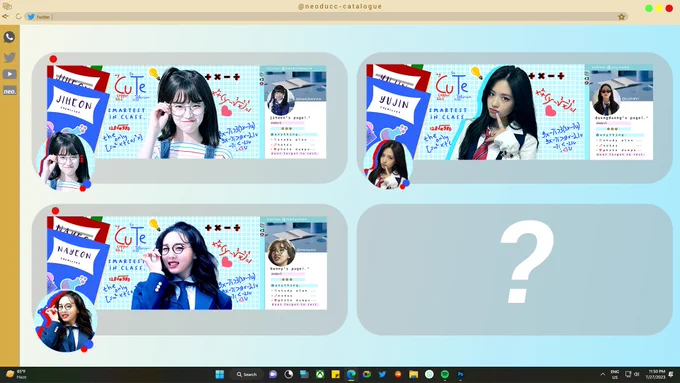Click the Twitter address bar field
Image resolution: width=680 pixels, height=383 pixels.
pyautogui.click(x=325, y=17)
